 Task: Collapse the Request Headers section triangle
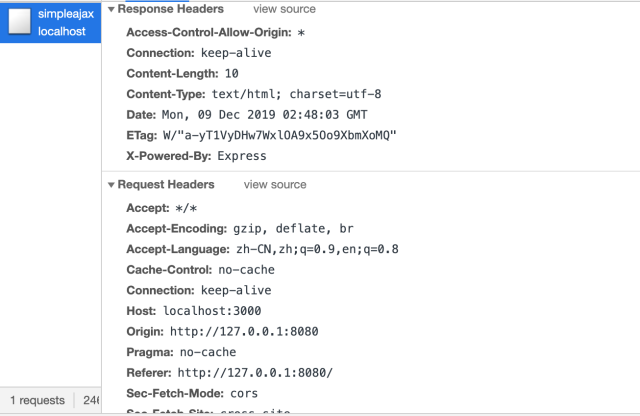[x=111, y=185]
